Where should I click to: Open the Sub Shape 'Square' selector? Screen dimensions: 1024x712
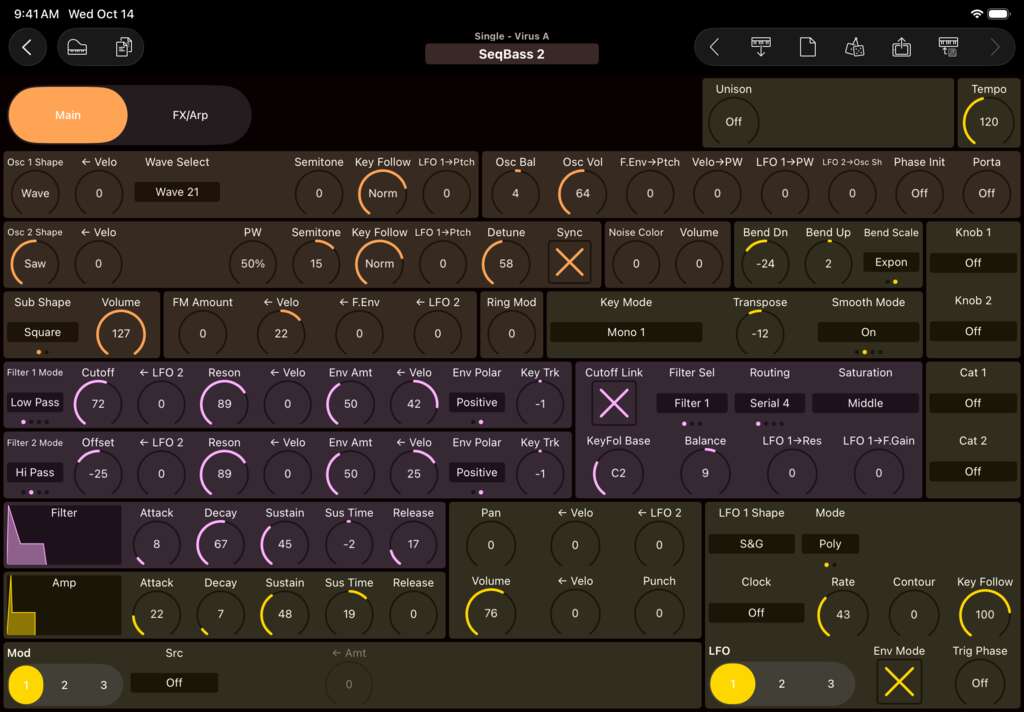[42, 332]
